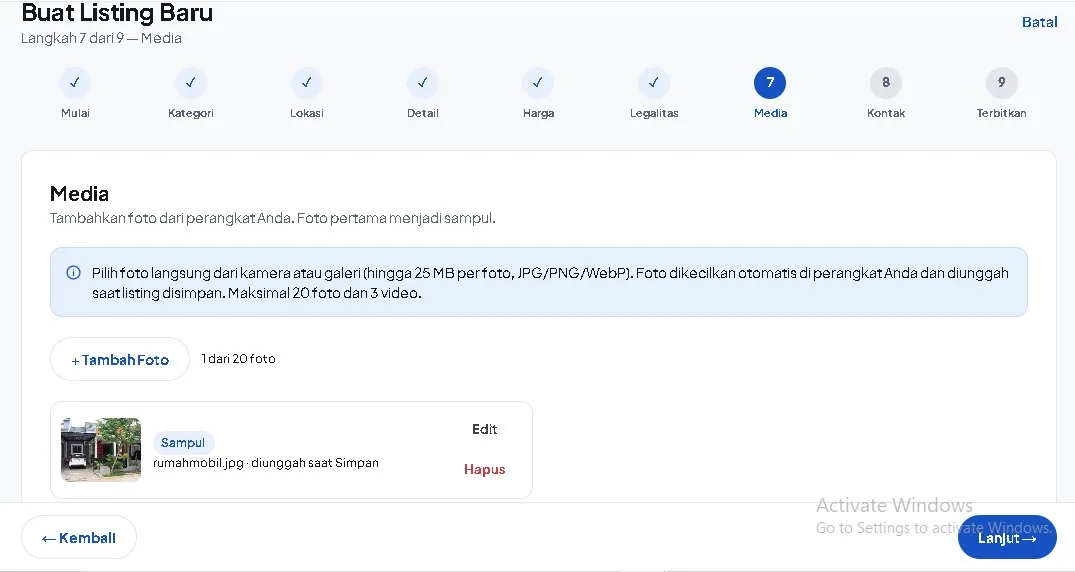Click the Lokasi step label
This screenshot has width=1075, height=572.
pyautogui.click(x=306, y=113)
